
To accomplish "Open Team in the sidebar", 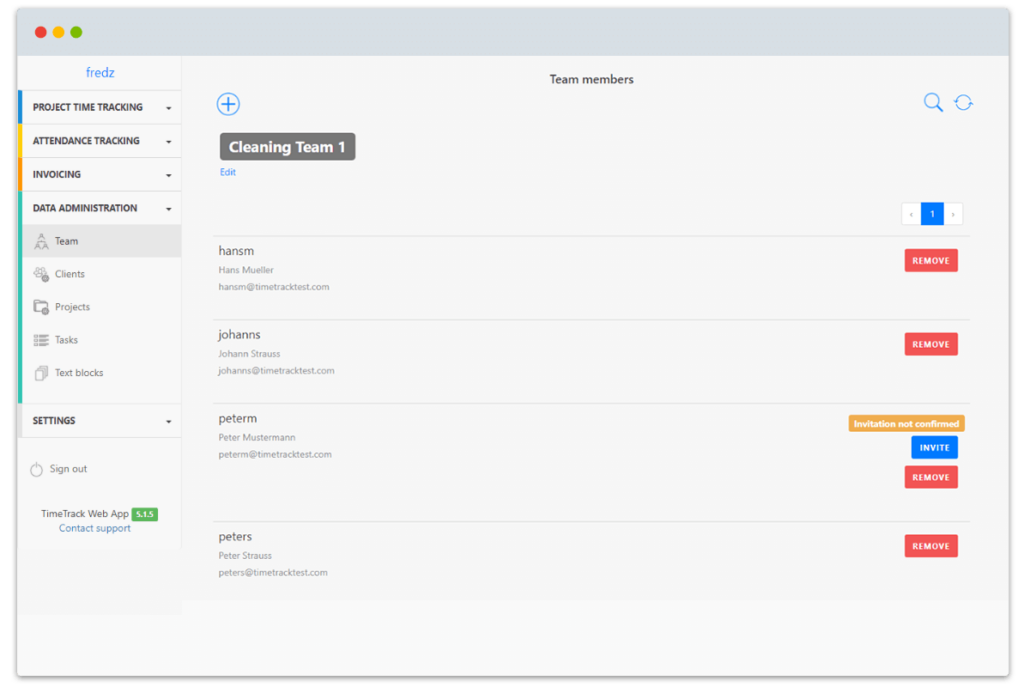I will pyautogui.click(x=66, y=241).
